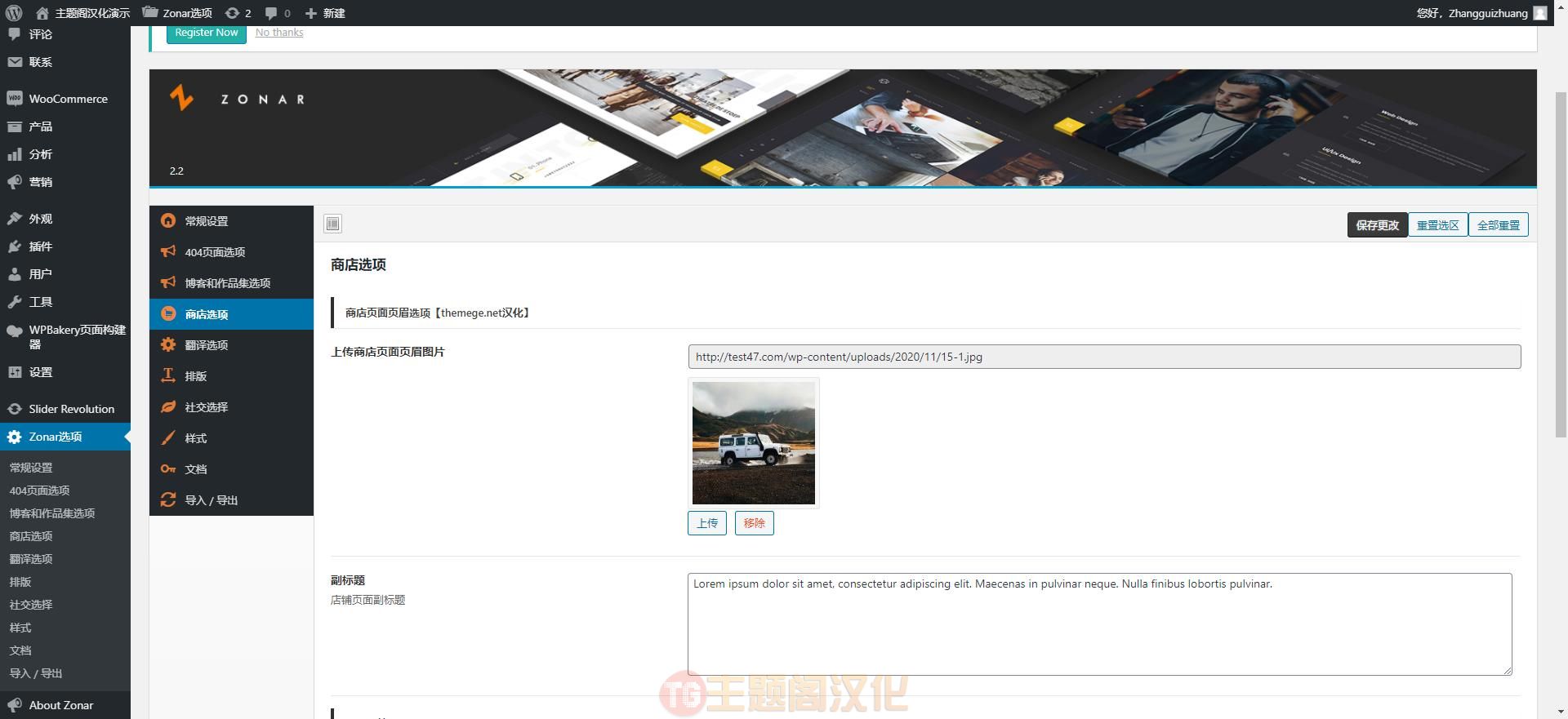The width and height of the screenshot is (1568, 719).
Task: Open the Zonar选项 sidebar menu
Action: [65, 437]
